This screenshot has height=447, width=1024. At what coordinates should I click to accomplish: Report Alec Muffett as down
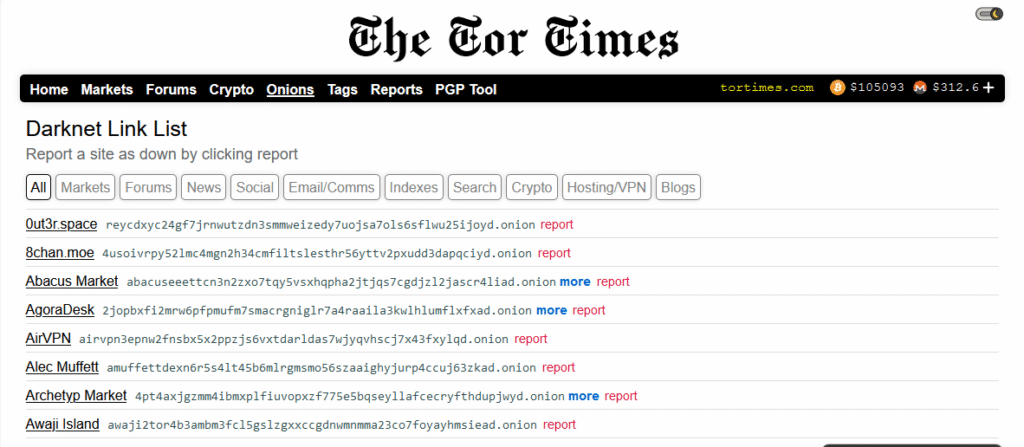(558, 368)
